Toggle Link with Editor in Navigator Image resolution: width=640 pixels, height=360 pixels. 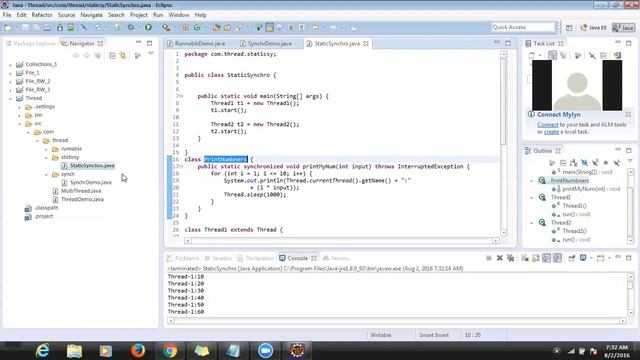[x=123, y=56]
